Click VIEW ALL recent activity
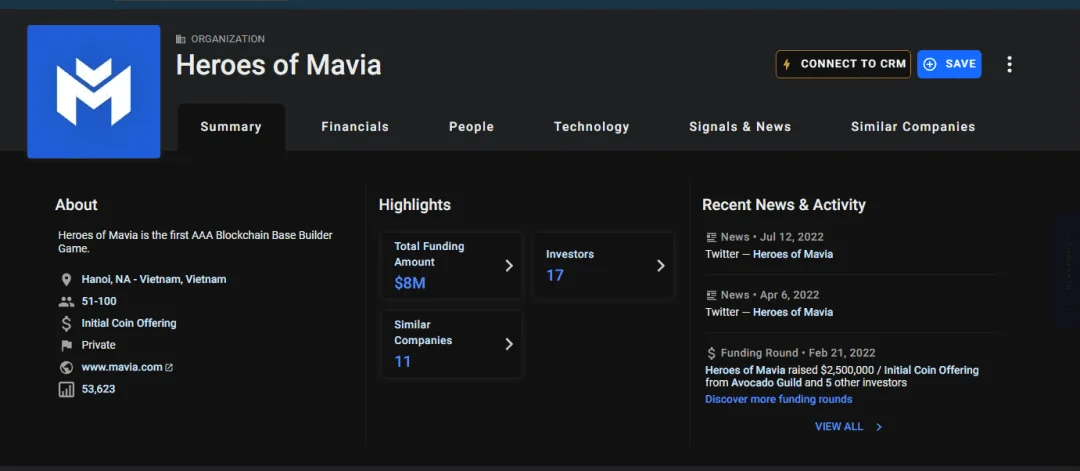The height and width of the screenshot is (471, 1080). click(839, 427)
